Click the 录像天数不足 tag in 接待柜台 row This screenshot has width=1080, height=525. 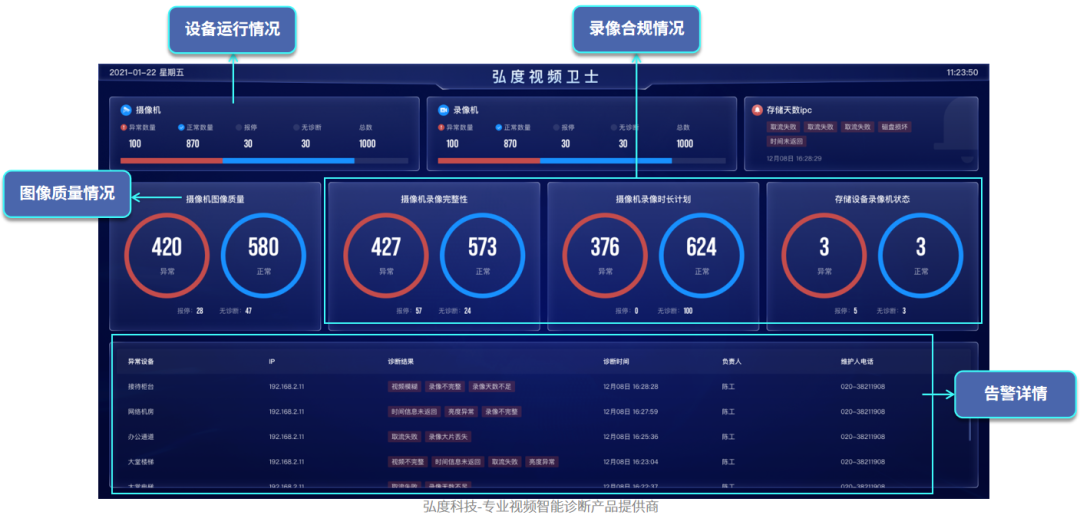492,387
